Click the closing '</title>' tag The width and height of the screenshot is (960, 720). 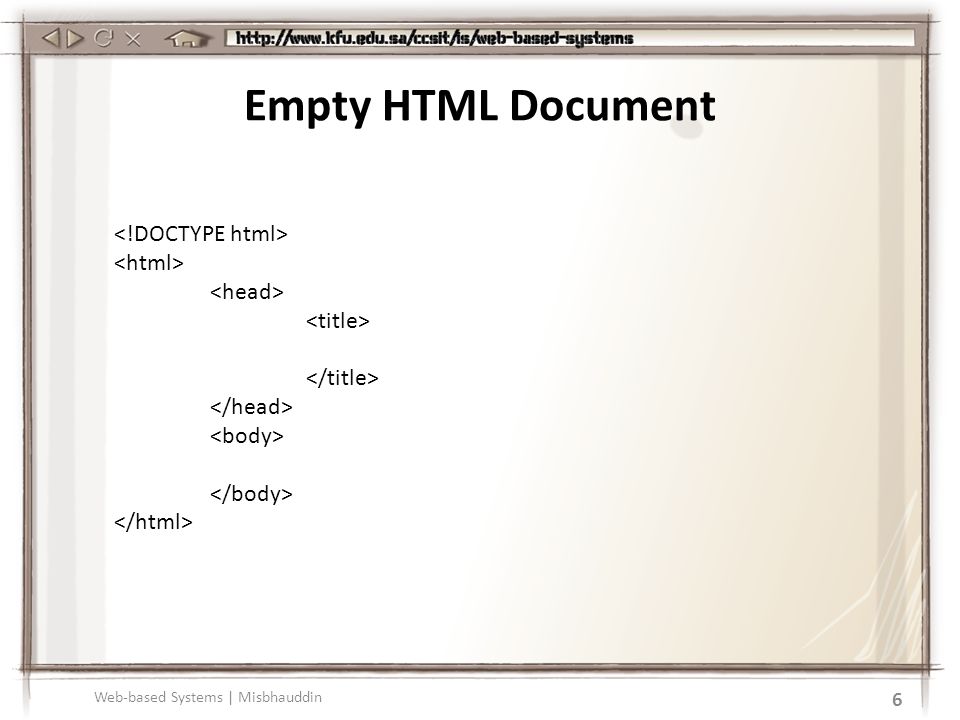tap(342, 378)
